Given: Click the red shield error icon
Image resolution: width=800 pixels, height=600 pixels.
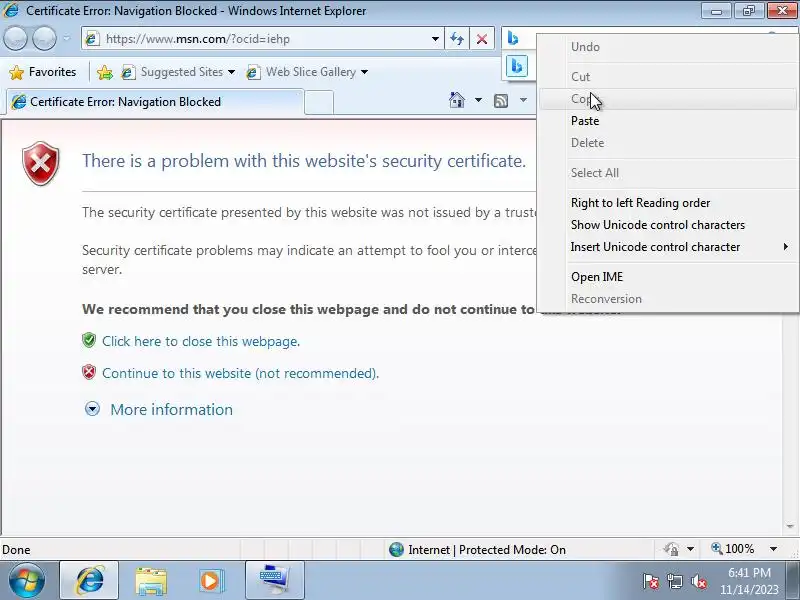Looking at the screenshot, I should point(41,163).
